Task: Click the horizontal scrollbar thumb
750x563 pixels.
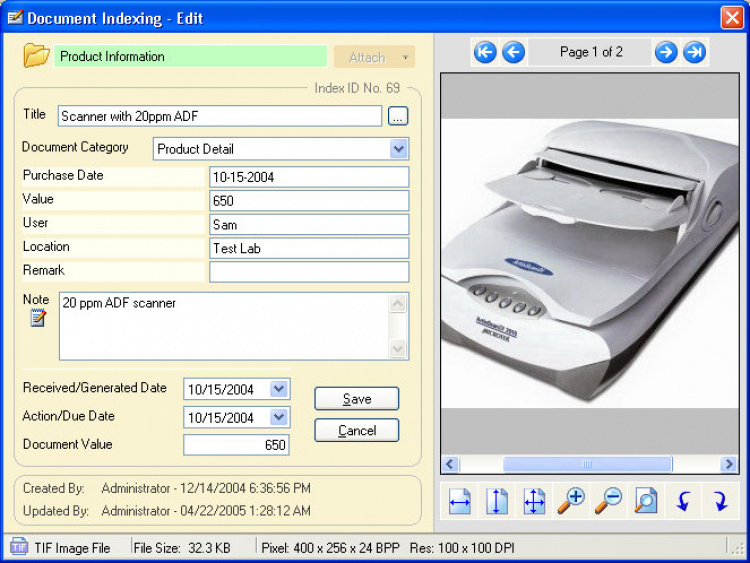Action: tap(588, 464)
